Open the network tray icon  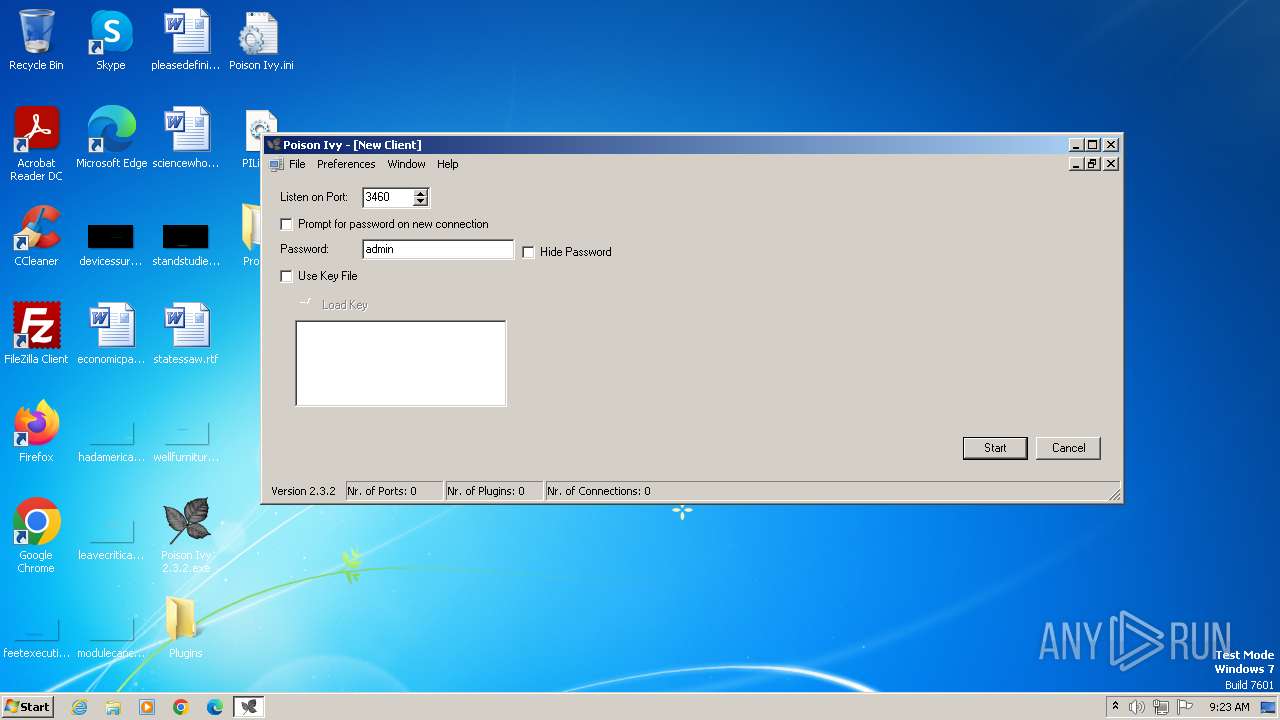(1161, 707)
